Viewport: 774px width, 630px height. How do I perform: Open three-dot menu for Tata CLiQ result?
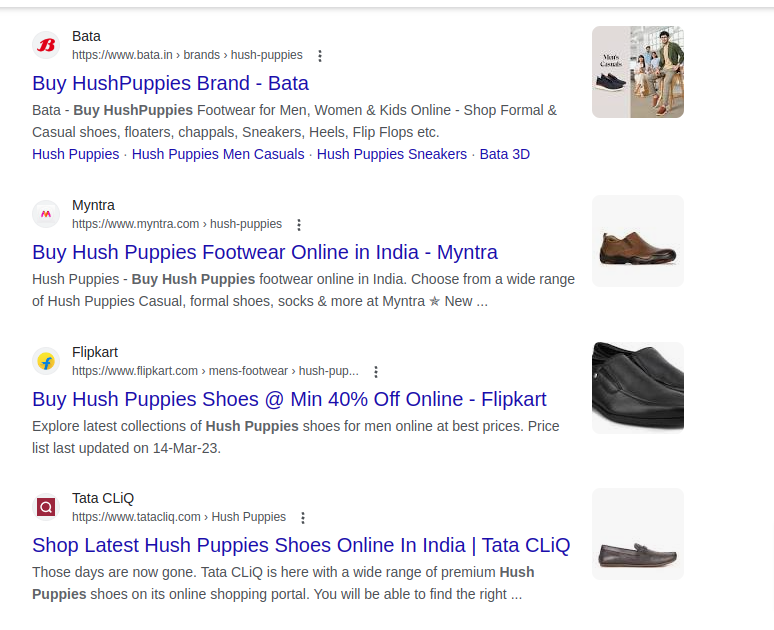coord(303,518)
